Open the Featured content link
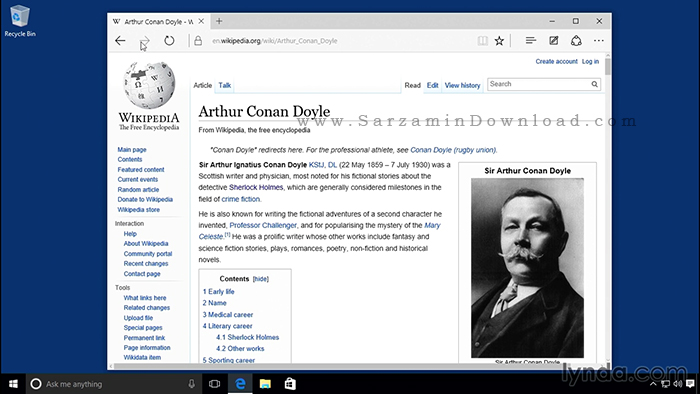 pyautogui.click(x=141, y=170)
